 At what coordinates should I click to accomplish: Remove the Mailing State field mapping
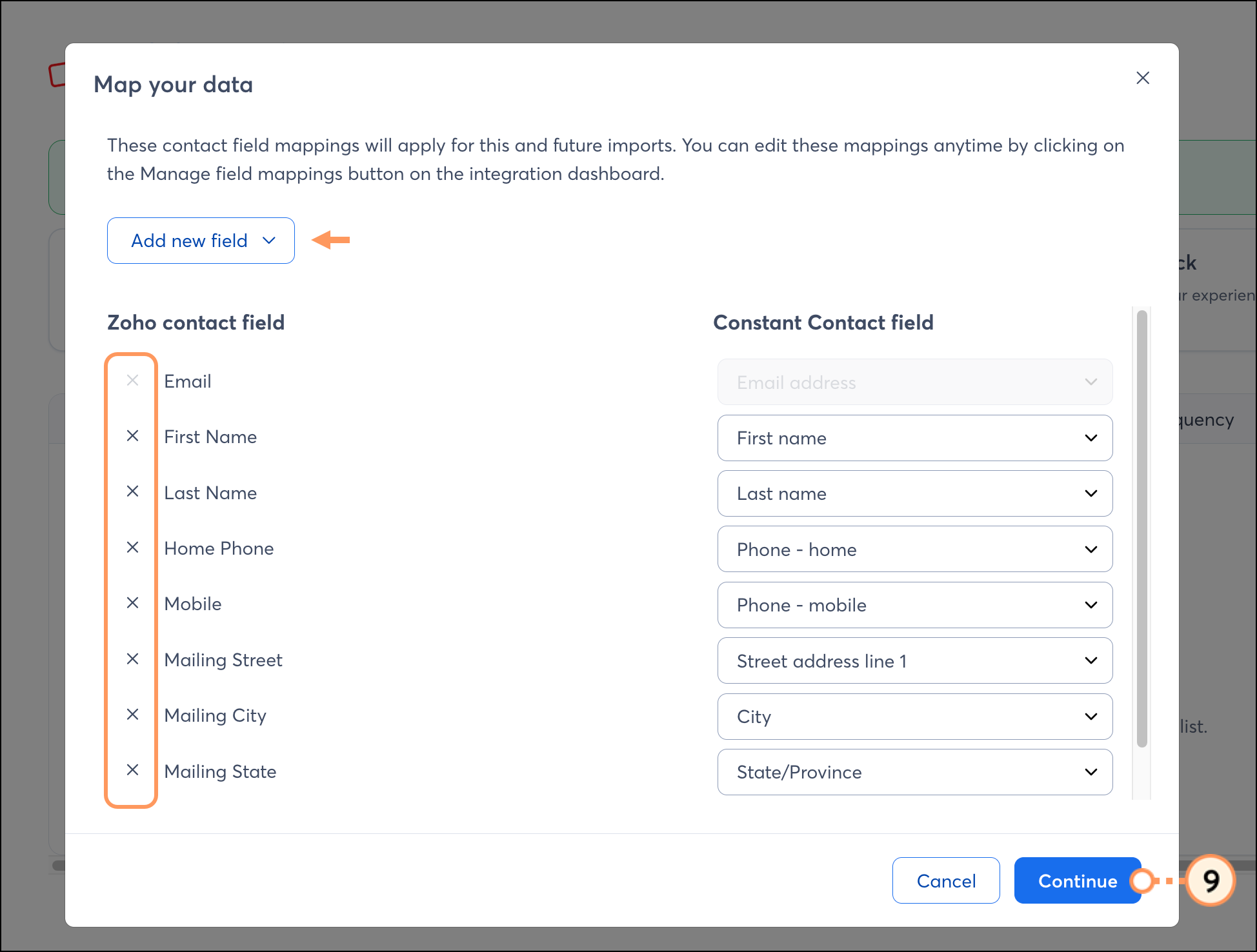pos(132,770)
